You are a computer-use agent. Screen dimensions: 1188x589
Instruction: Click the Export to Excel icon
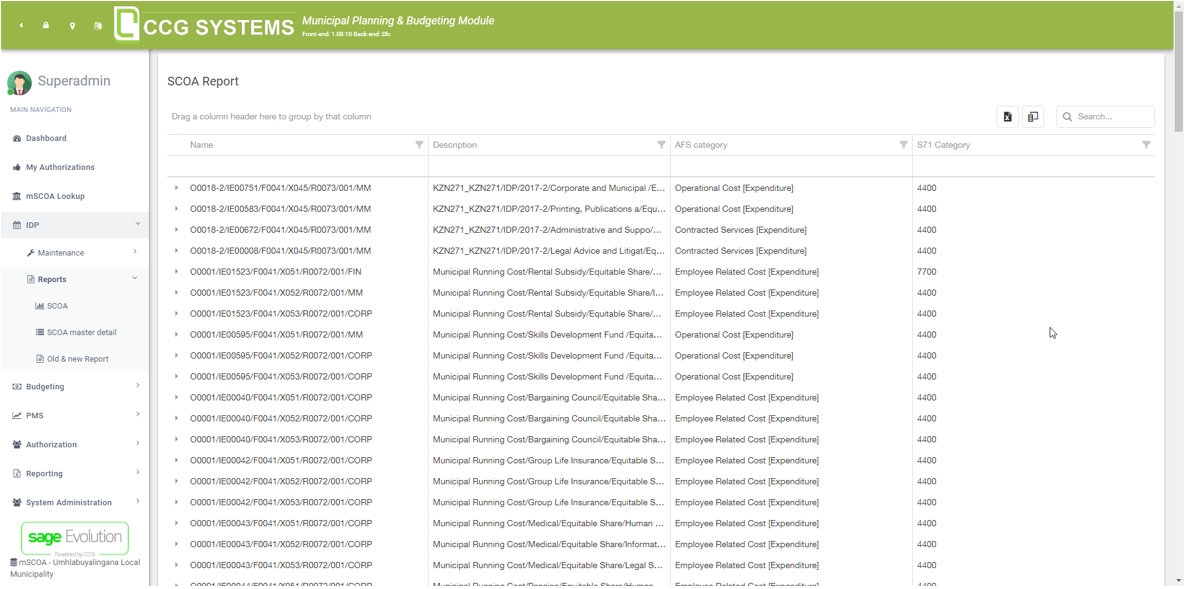coord(1007,117)
